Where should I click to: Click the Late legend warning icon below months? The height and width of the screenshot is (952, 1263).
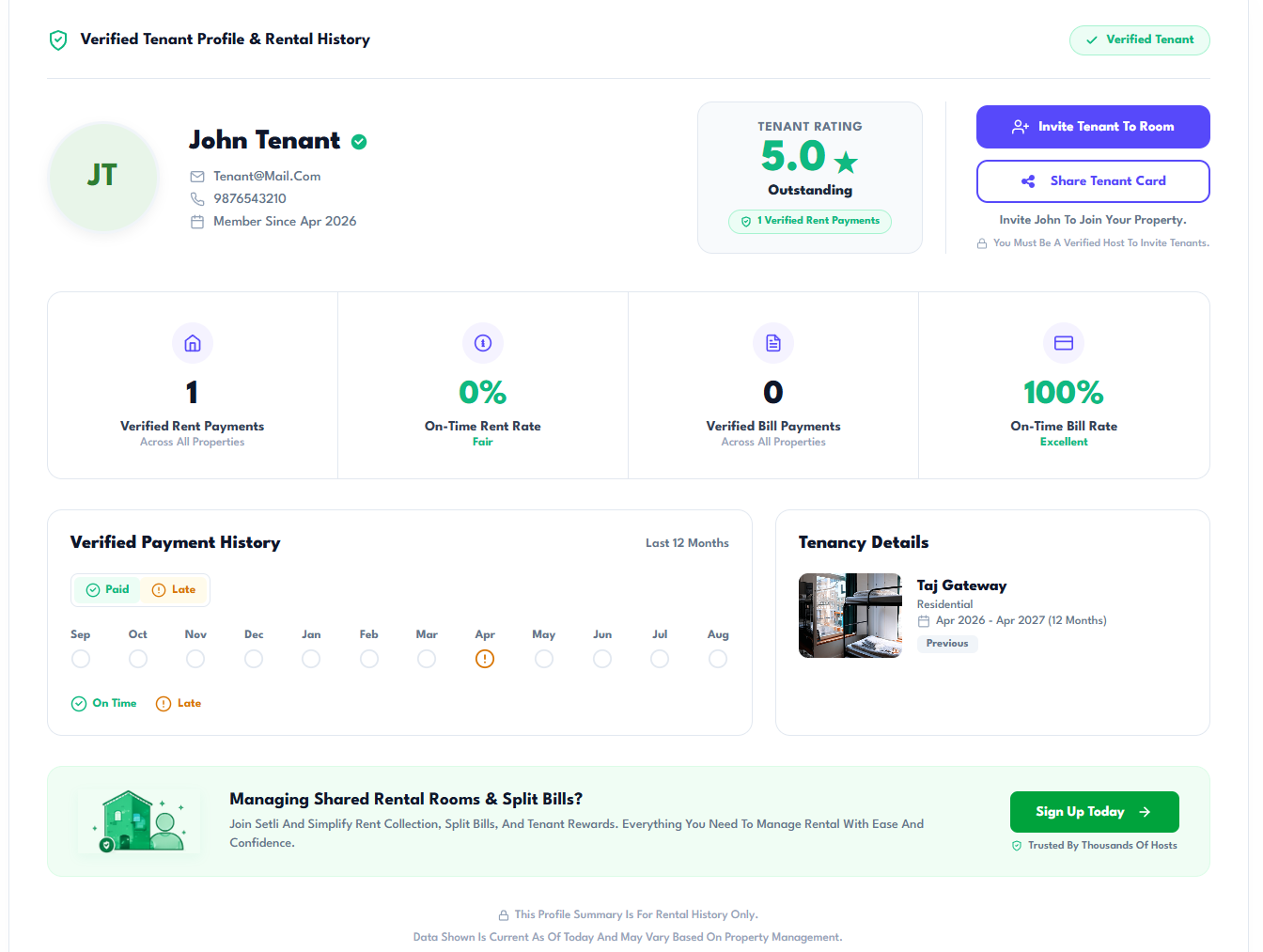coord(164,704)
